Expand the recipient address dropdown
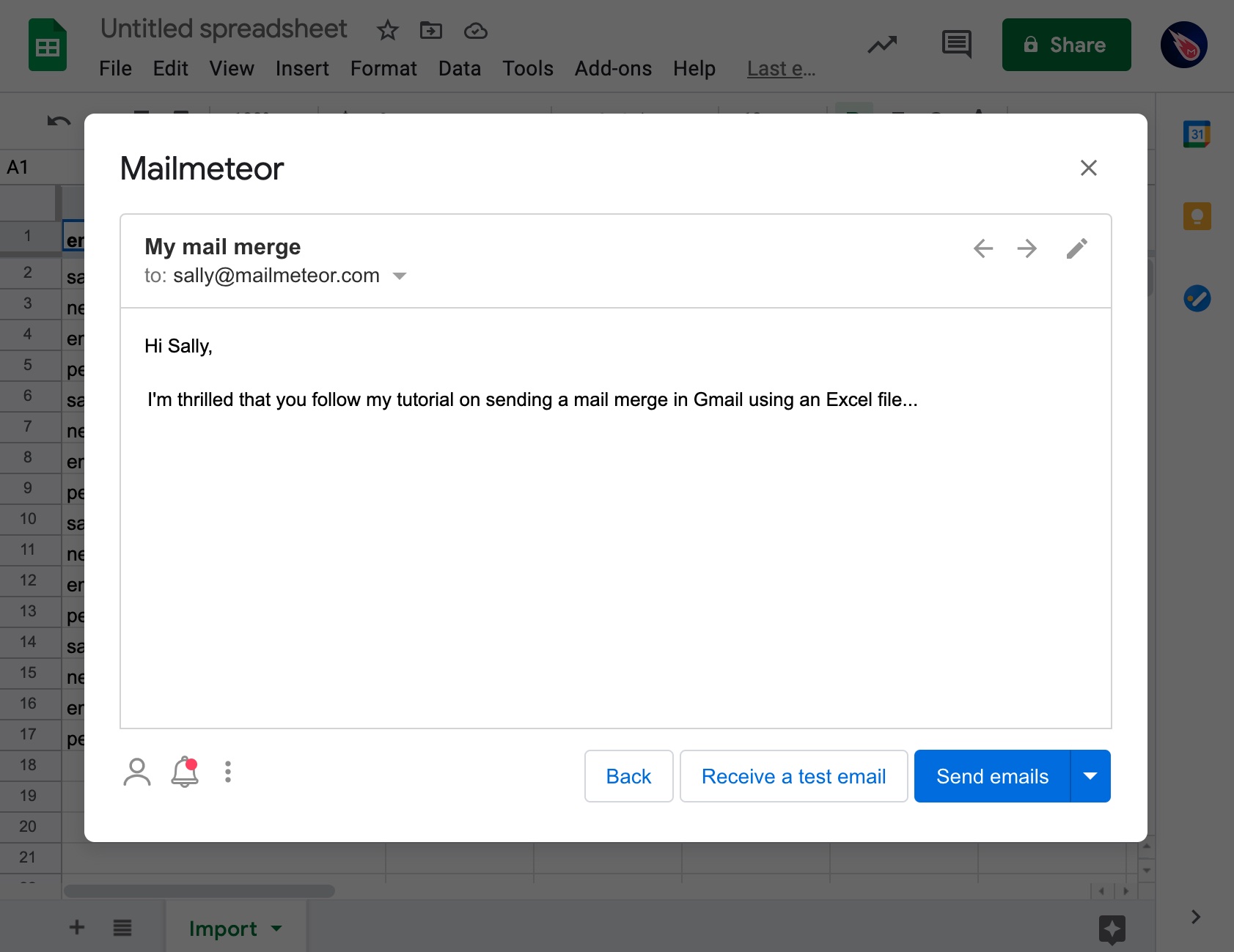The image size is (1234, 952). tap(400, 276)
